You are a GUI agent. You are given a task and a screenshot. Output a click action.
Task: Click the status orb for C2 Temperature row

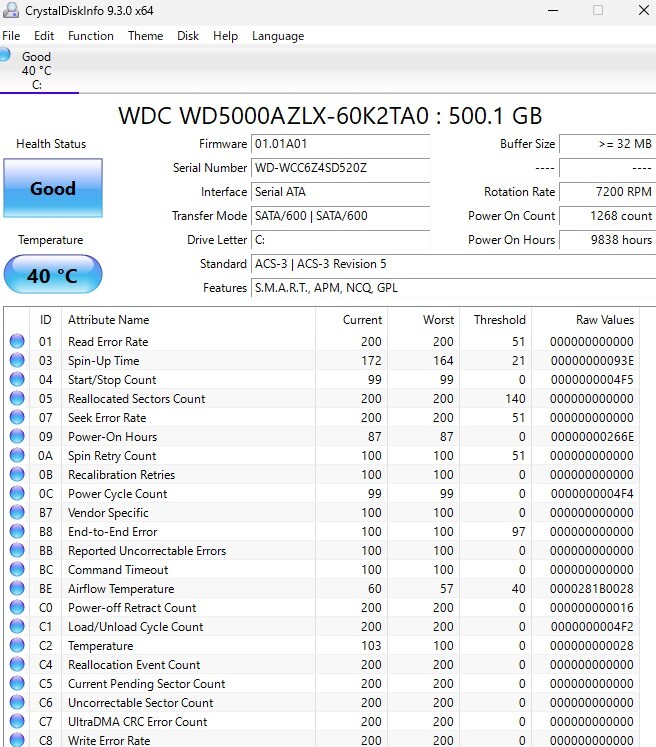pos(17,646)
